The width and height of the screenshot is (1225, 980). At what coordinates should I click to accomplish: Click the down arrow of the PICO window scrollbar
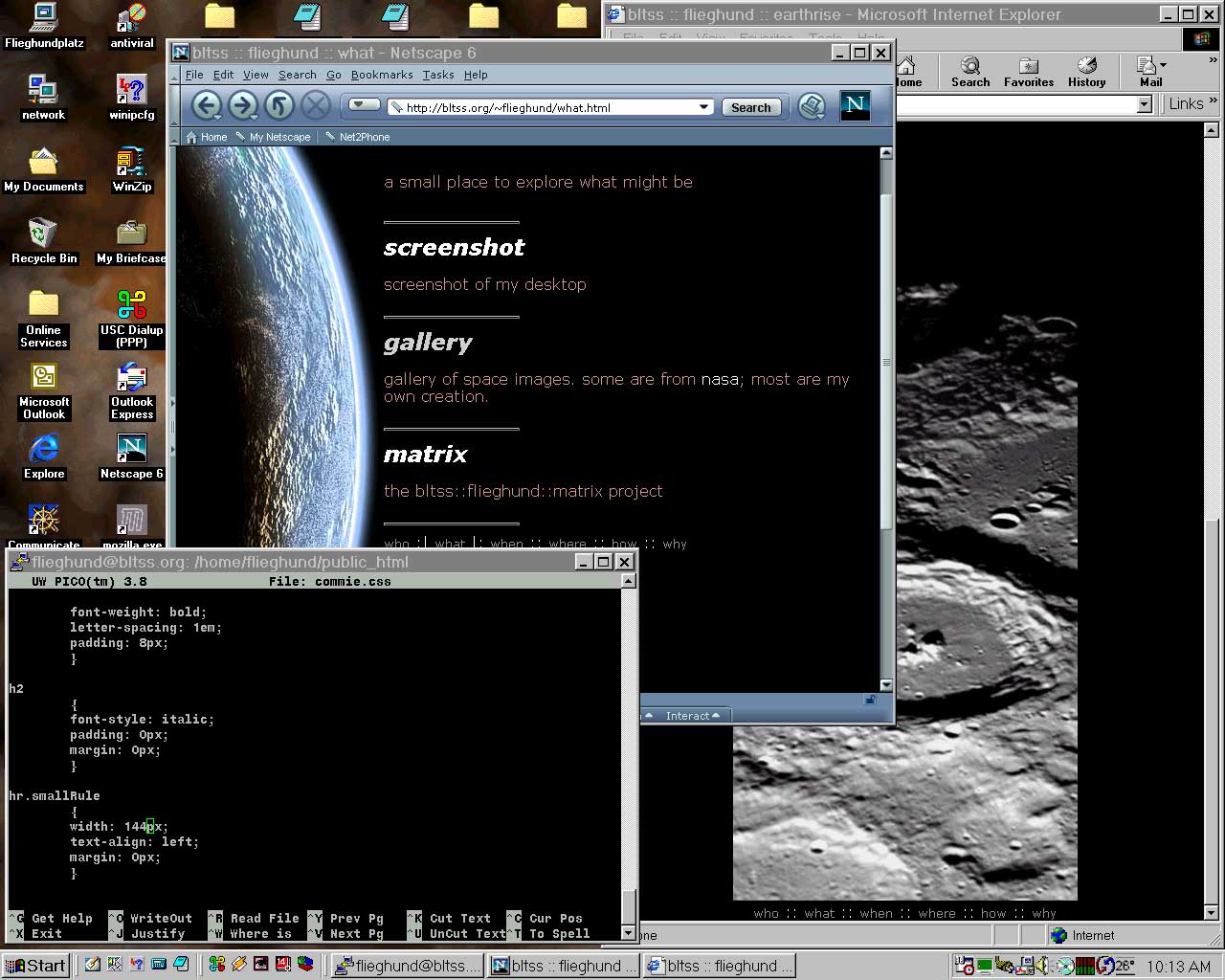(x=628, y=933)
